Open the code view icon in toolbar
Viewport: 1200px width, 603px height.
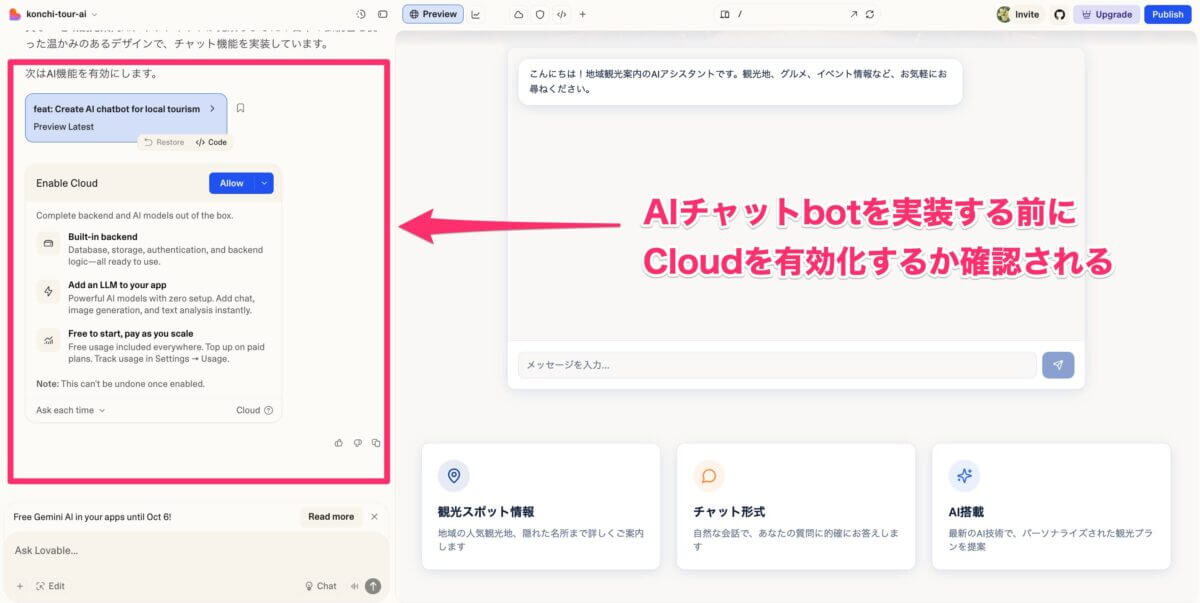561,15
